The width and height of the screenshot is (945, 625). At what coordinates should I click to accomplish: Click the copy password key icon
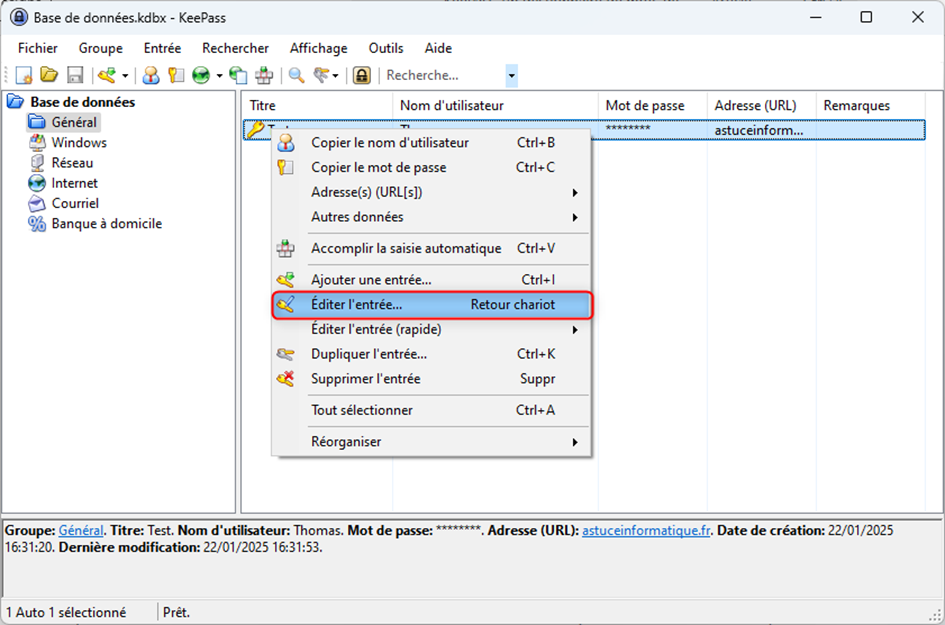178,75
